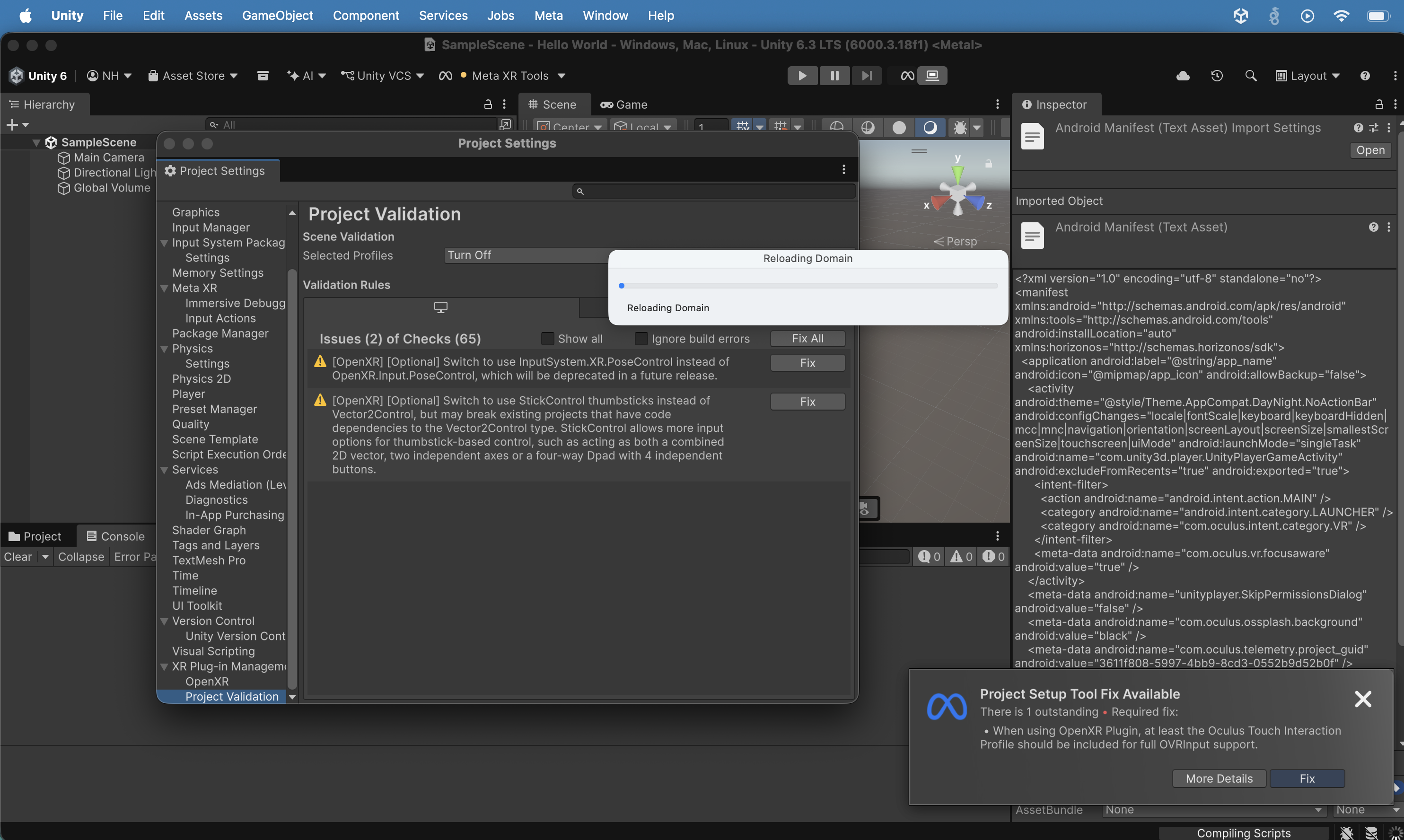Collapse the XR Plug-in Management group
This screenshot has width=1404, height=840.
click(164, 667)
